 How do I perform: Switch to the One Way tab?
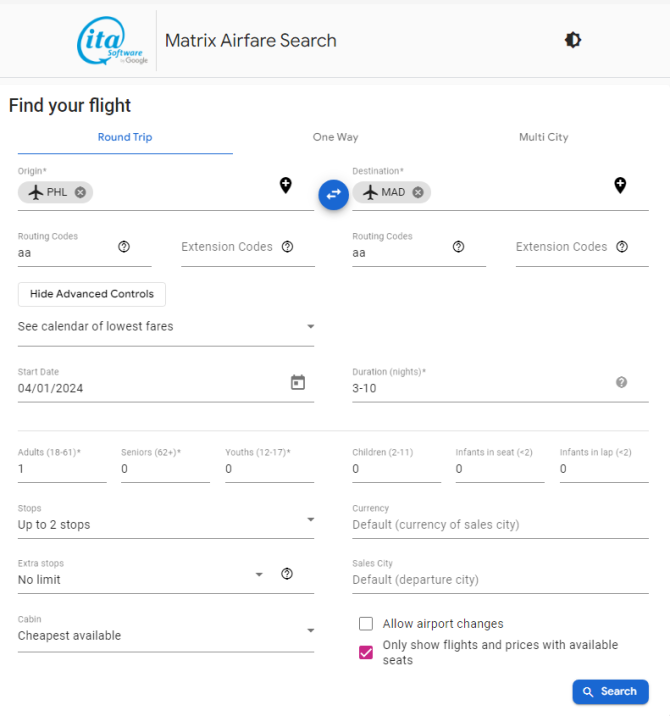pyautogui.click(x=335, y=137)
